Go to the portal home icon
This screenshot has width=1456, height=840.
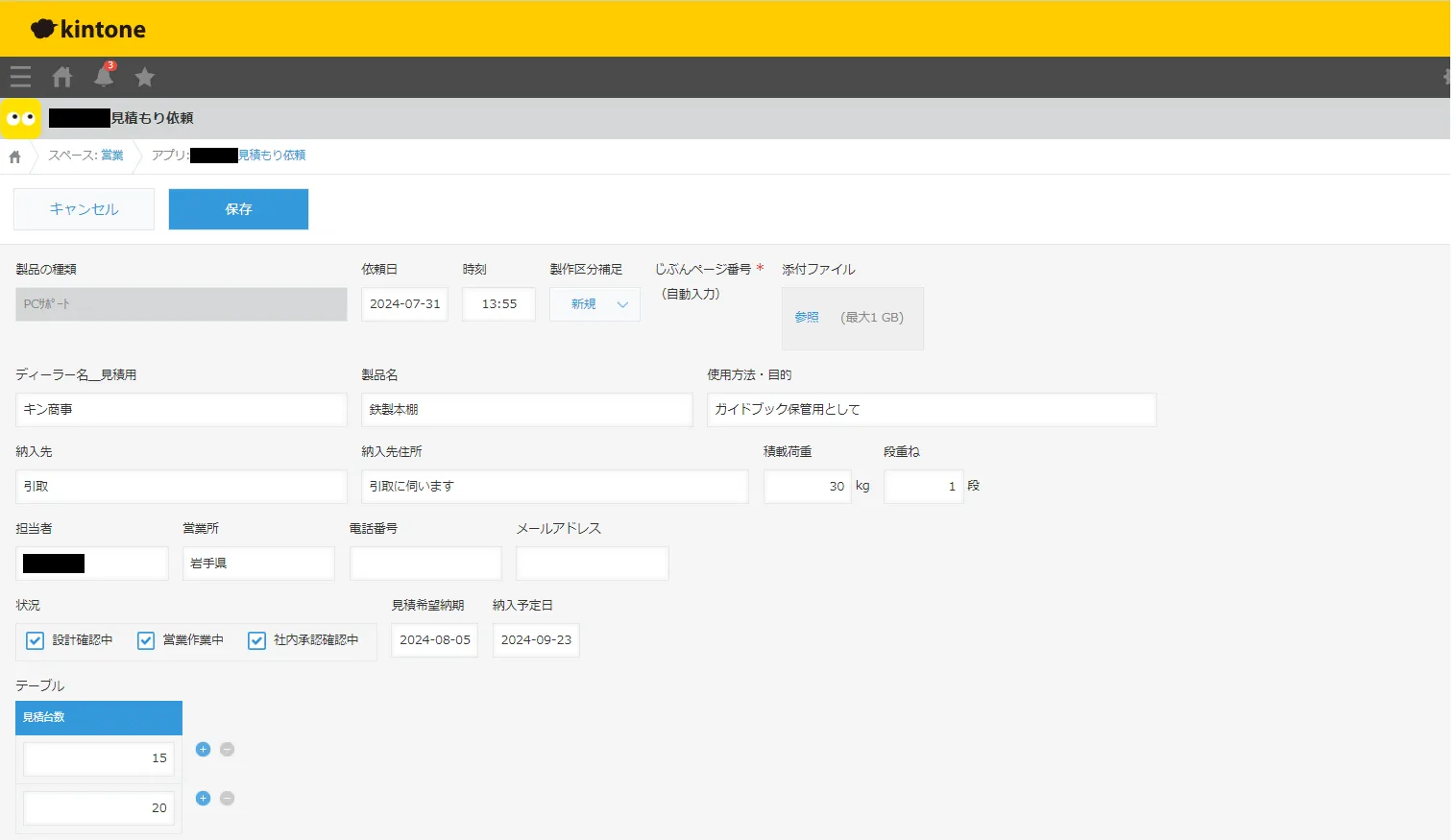click(62, 77)
